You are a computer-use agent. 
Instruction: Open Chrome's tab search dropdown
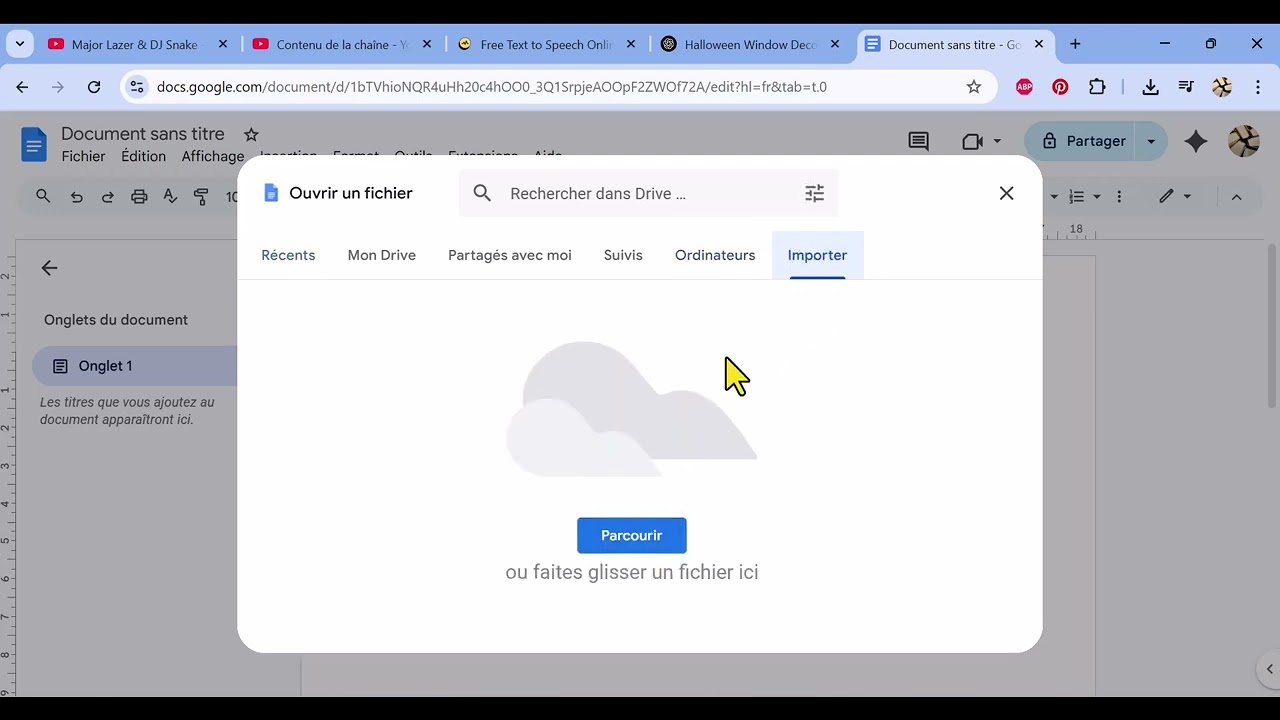(x=20, y=44)
